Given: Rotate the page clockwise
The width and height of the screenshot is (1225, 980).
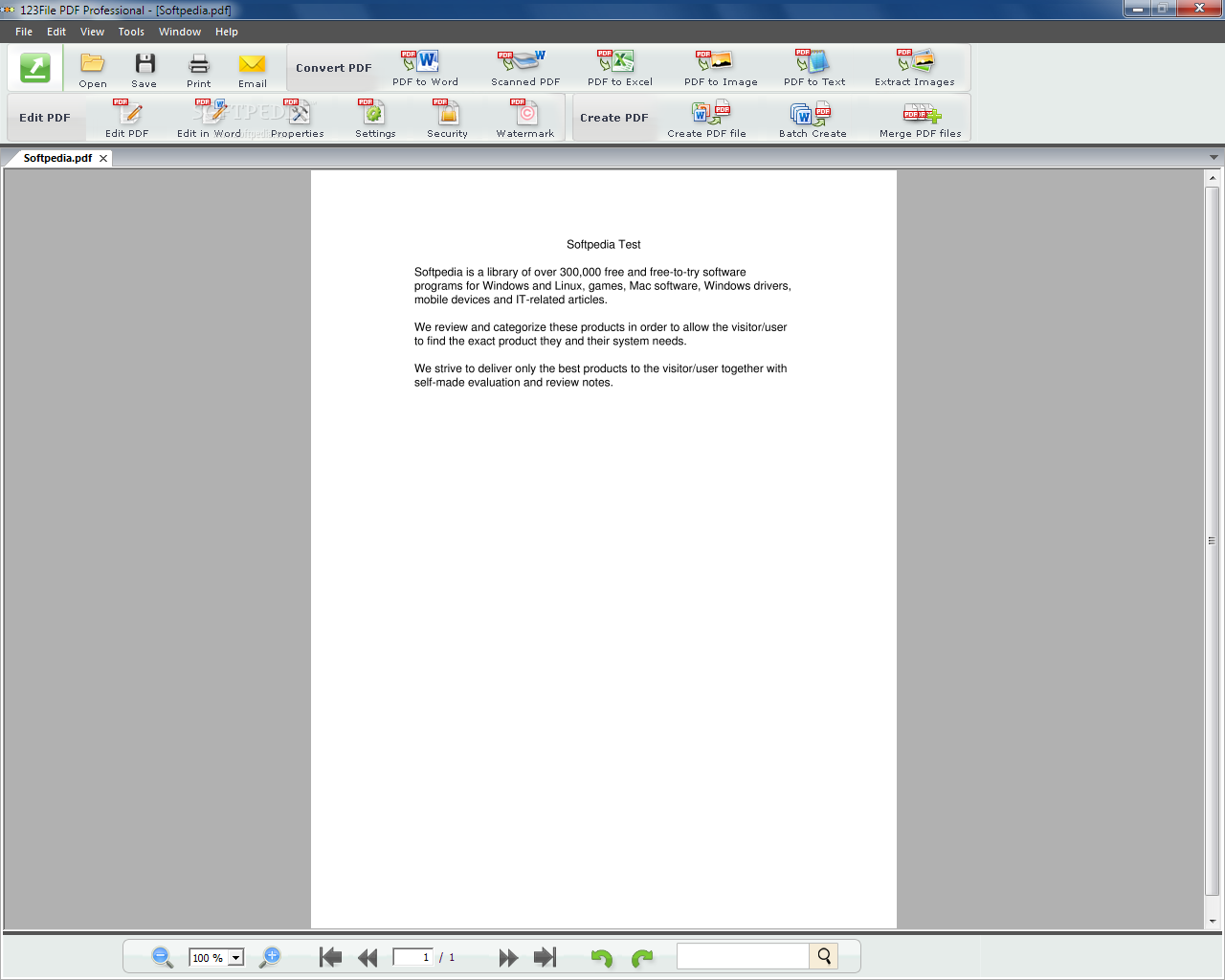Looking at the screenshot, I should (642, 957).
